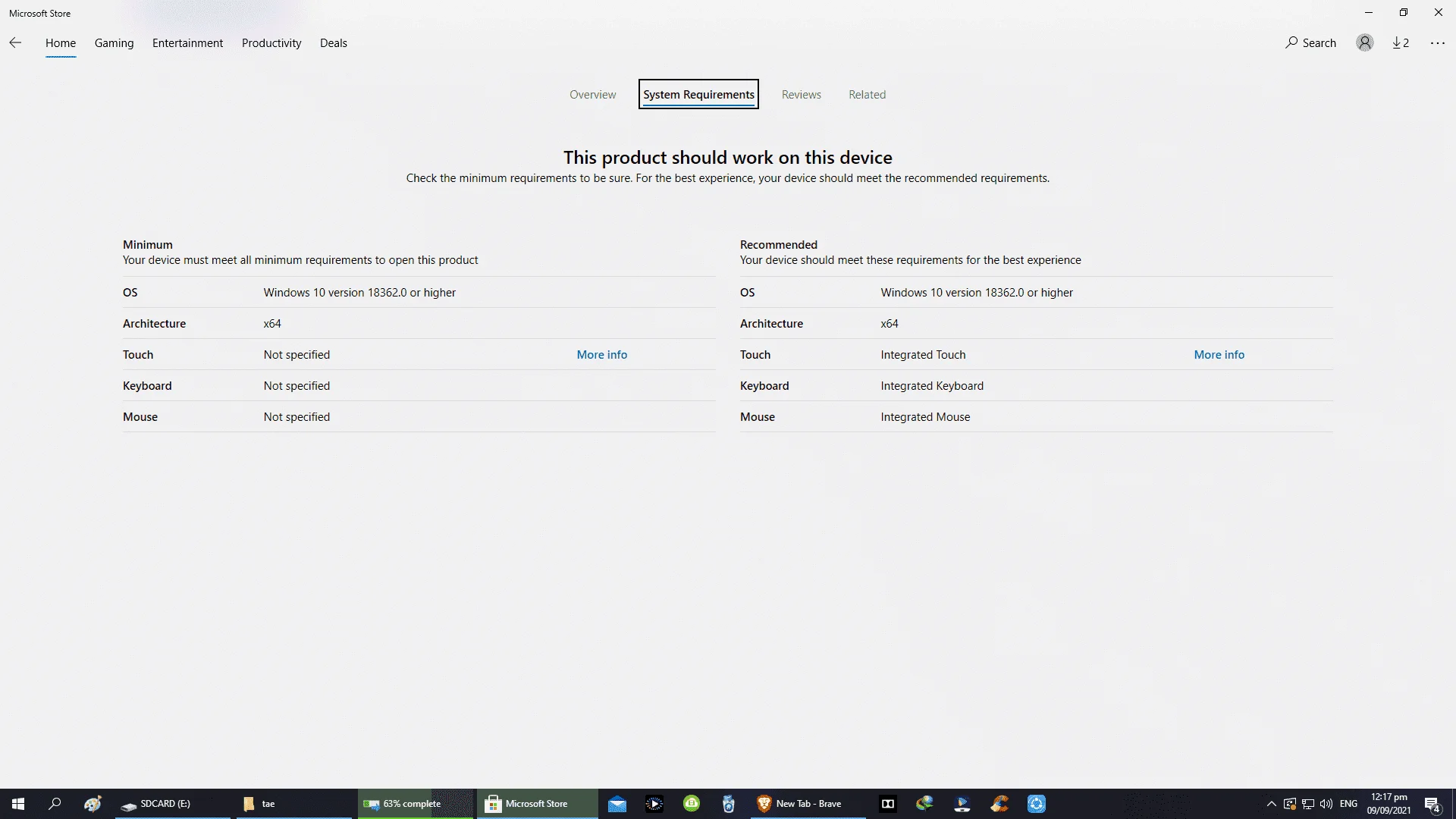Switch to New Tab - Brave window
This screenshot has width=1456, height=819.
(x=808, y=804)
